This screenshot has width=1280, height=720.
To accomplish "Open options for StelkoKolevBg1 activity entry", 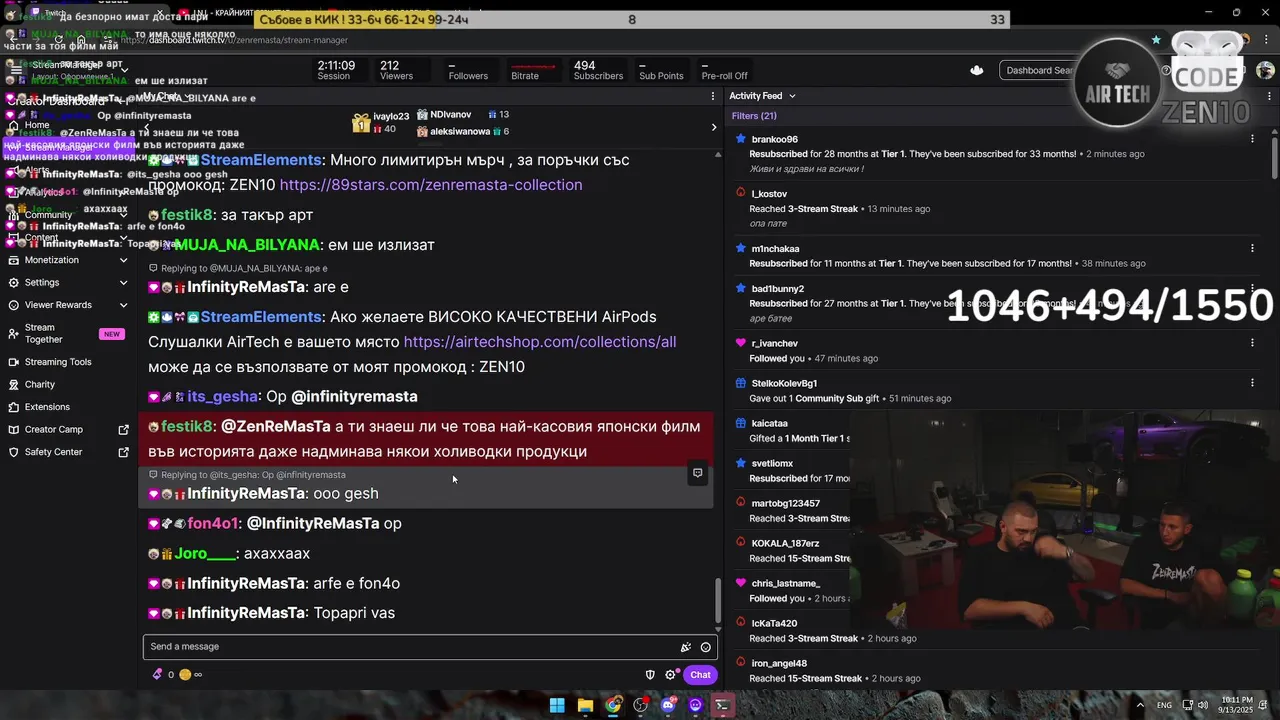I will click(1252, 383).
